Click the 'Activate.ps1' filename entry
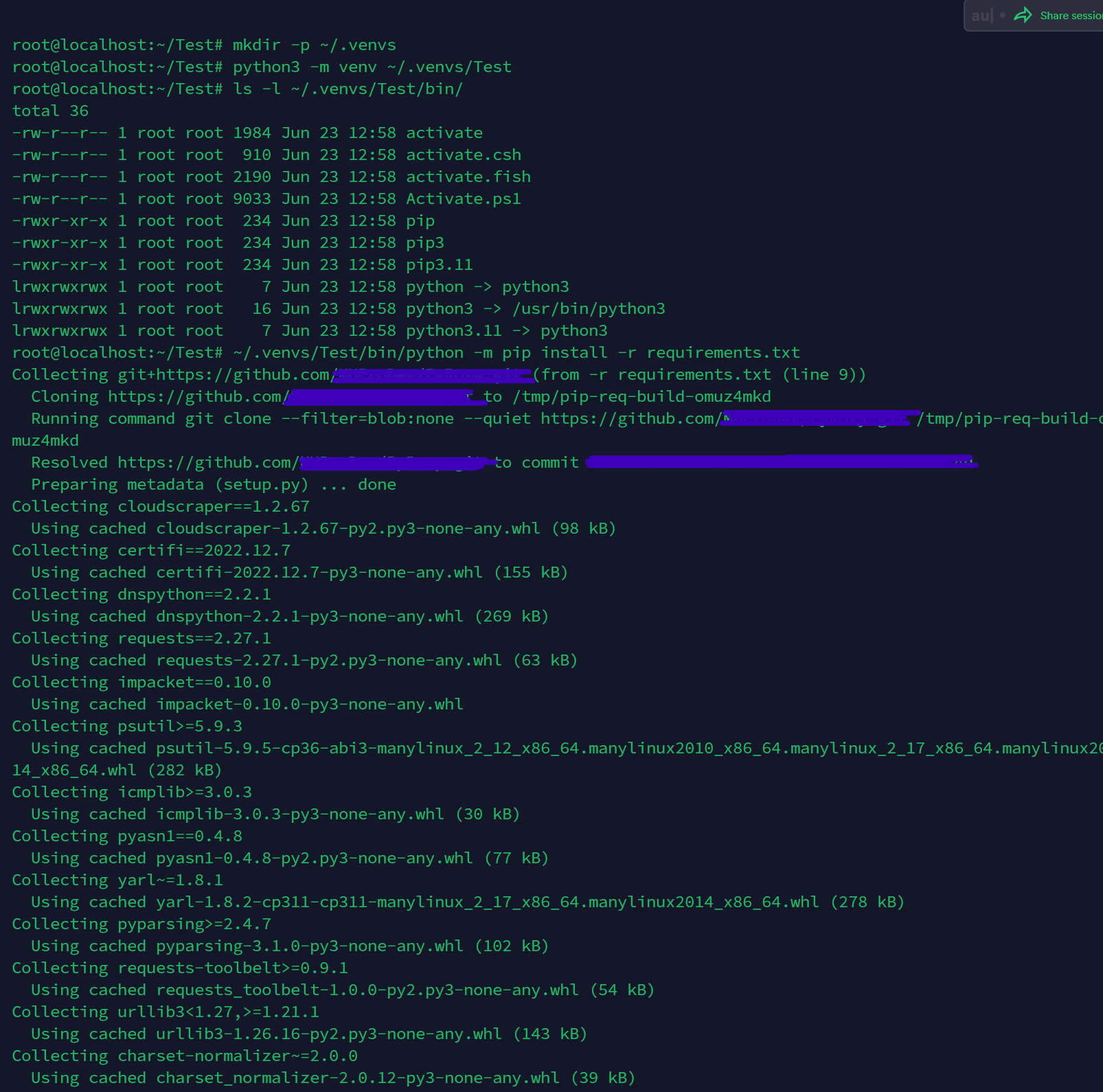Image resolution: width=1103 pixels, height=1092 pixels. coord(464,198)
